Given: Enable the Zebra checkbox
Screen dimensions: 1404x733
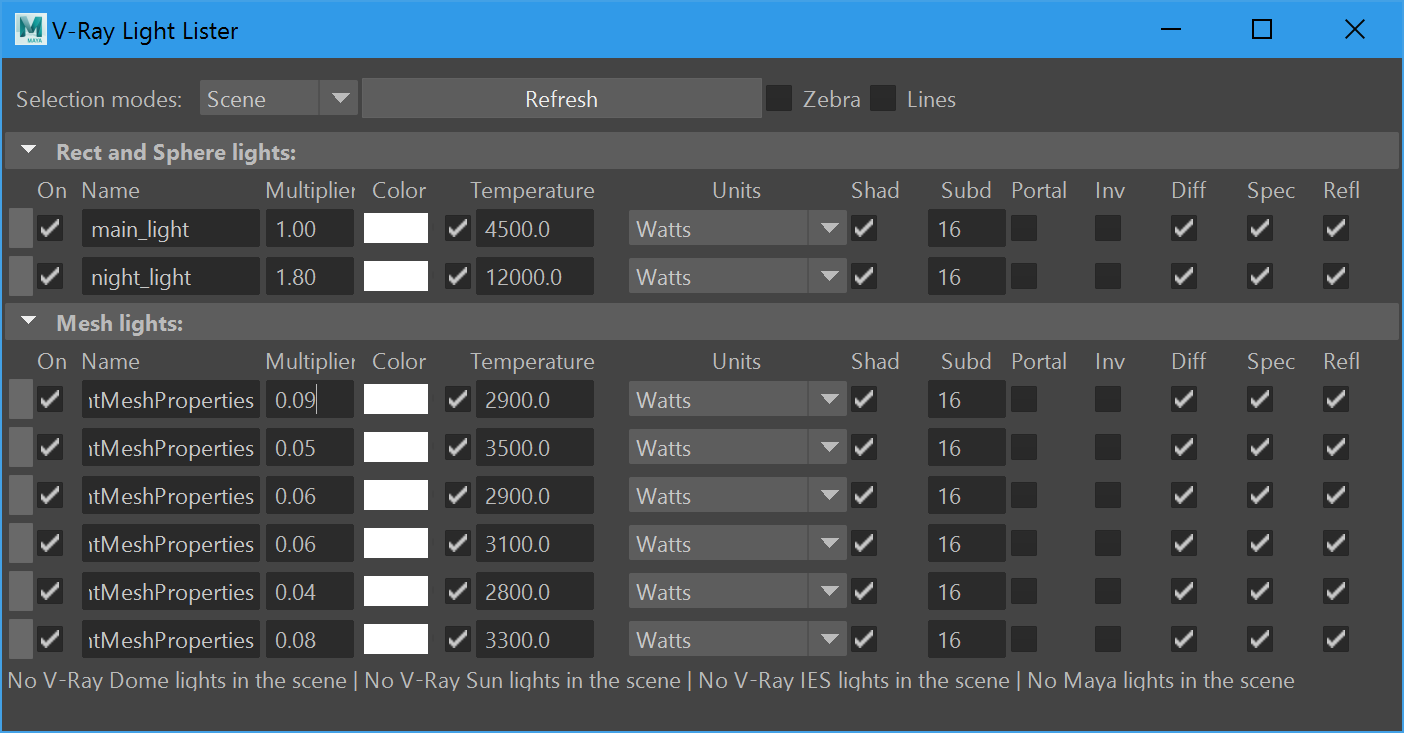Looking at the screenshot, I should click(779, 99).
